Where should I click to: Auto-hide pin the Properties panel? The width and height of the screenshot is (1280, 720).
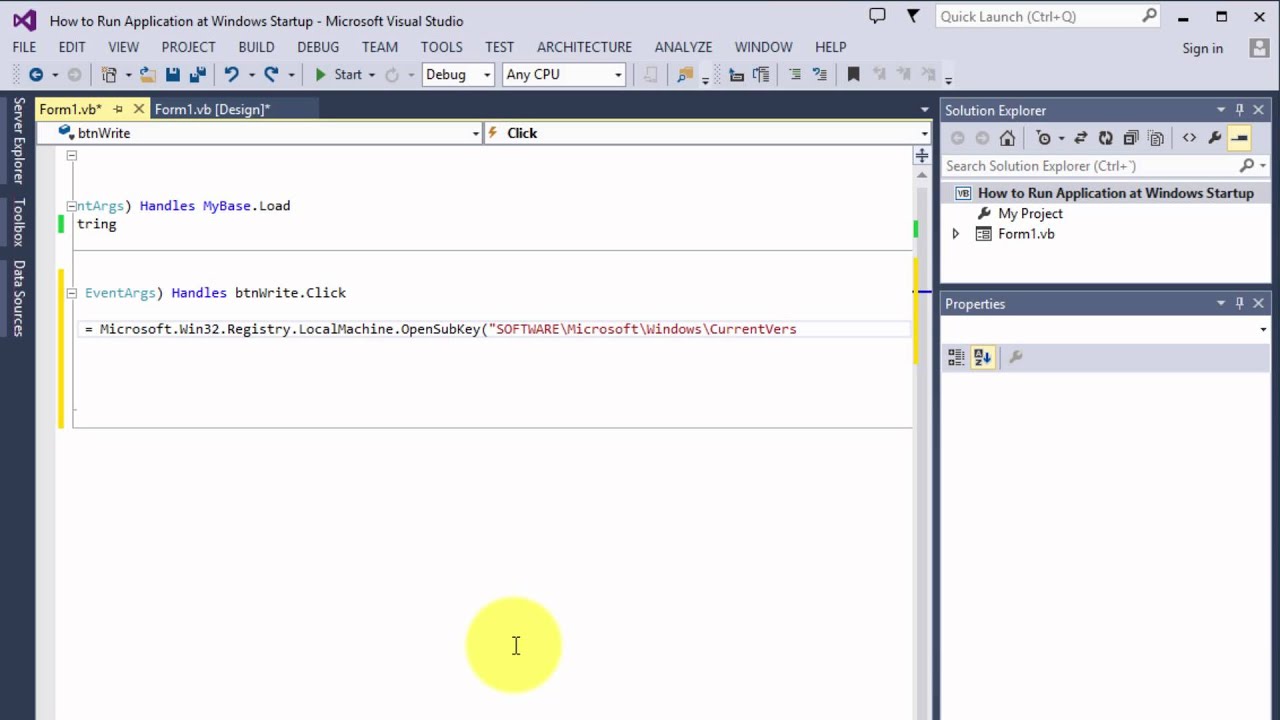click(x=1240, y=303)
